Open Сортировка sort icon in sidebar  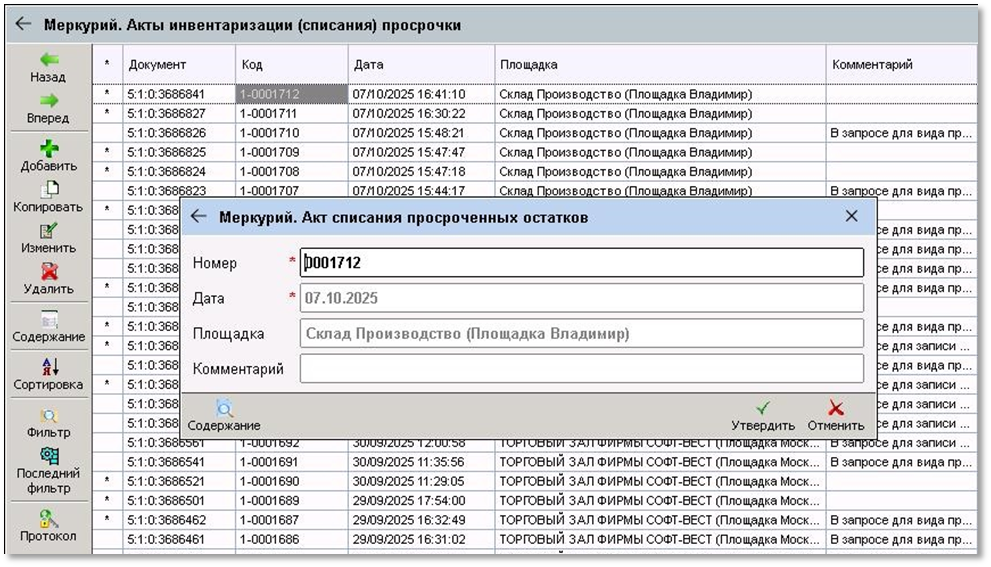click(48, 367)
